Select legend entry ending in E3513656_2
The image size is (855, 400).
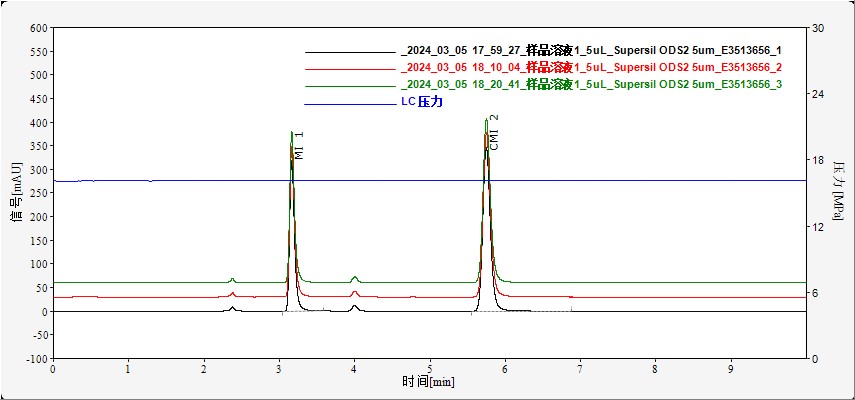click(x=590, y=68)
